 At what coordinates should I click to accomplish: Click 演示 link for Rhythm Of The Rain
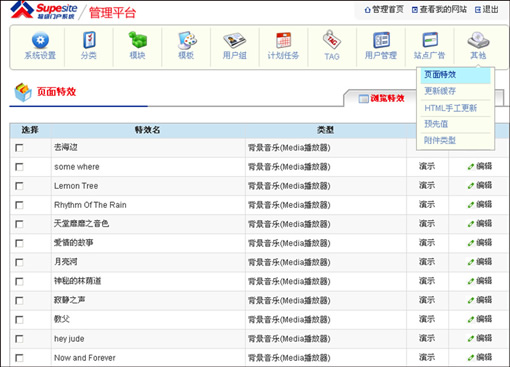coord(427,204)
